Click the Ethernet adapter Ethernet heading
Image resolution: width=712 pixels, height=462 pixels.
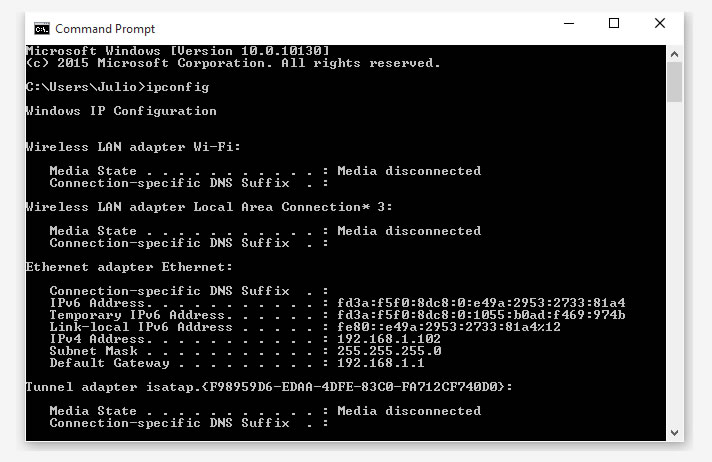point(129,267)
